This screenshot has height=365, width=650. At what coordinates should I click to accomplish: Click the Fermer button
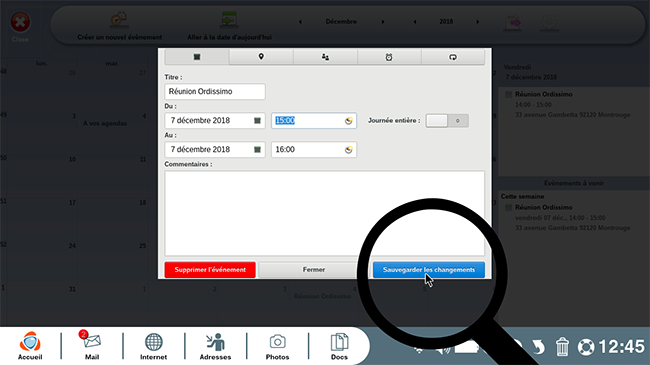(x=314, y=270)
